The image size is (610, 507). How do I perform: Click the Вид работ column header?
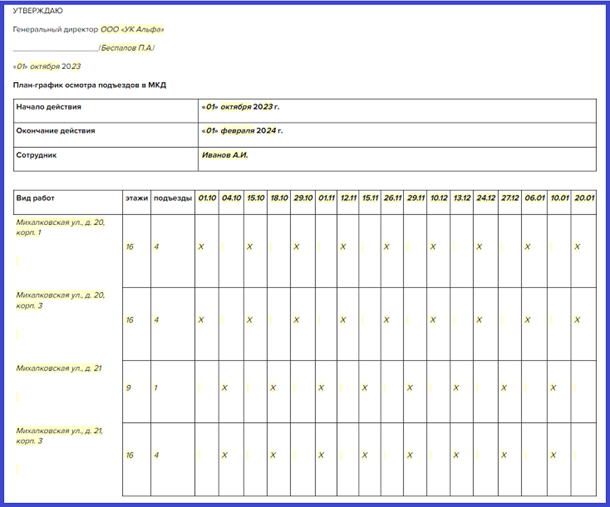click(36, 198)
